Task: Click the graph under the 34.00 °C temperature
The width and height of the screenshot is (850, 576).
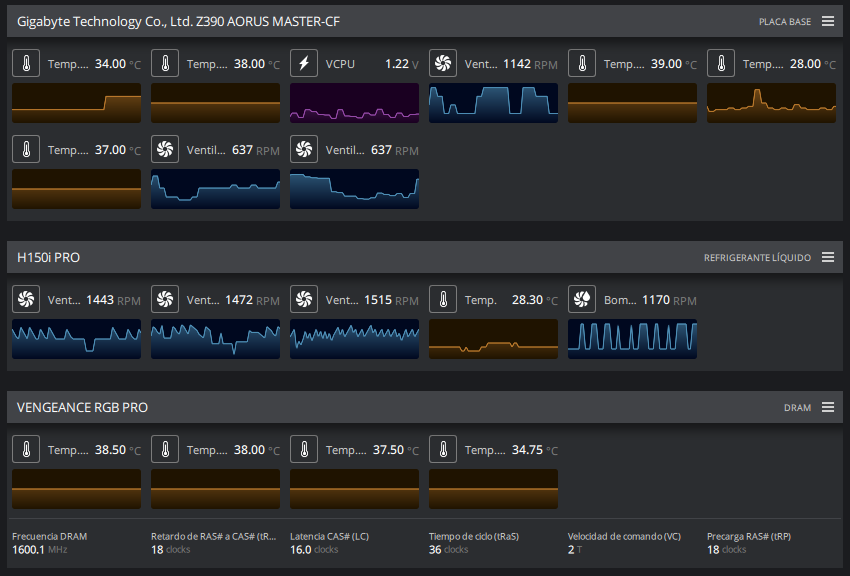Action: [76, 103]
